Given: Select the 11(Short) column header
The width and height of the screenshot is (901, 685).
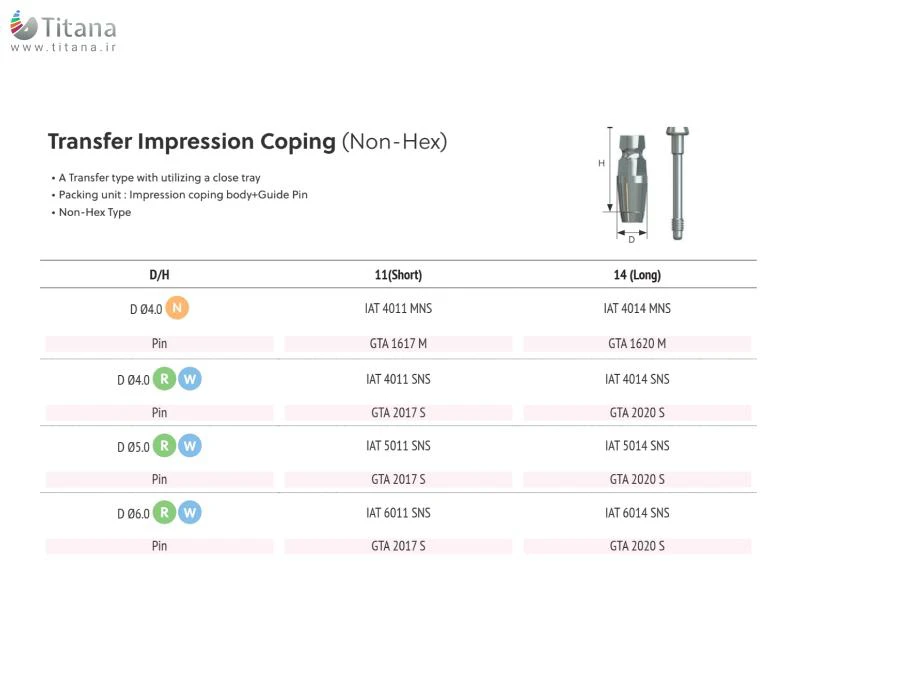Looking at the screenshot, I should click(x=398, y=275).
